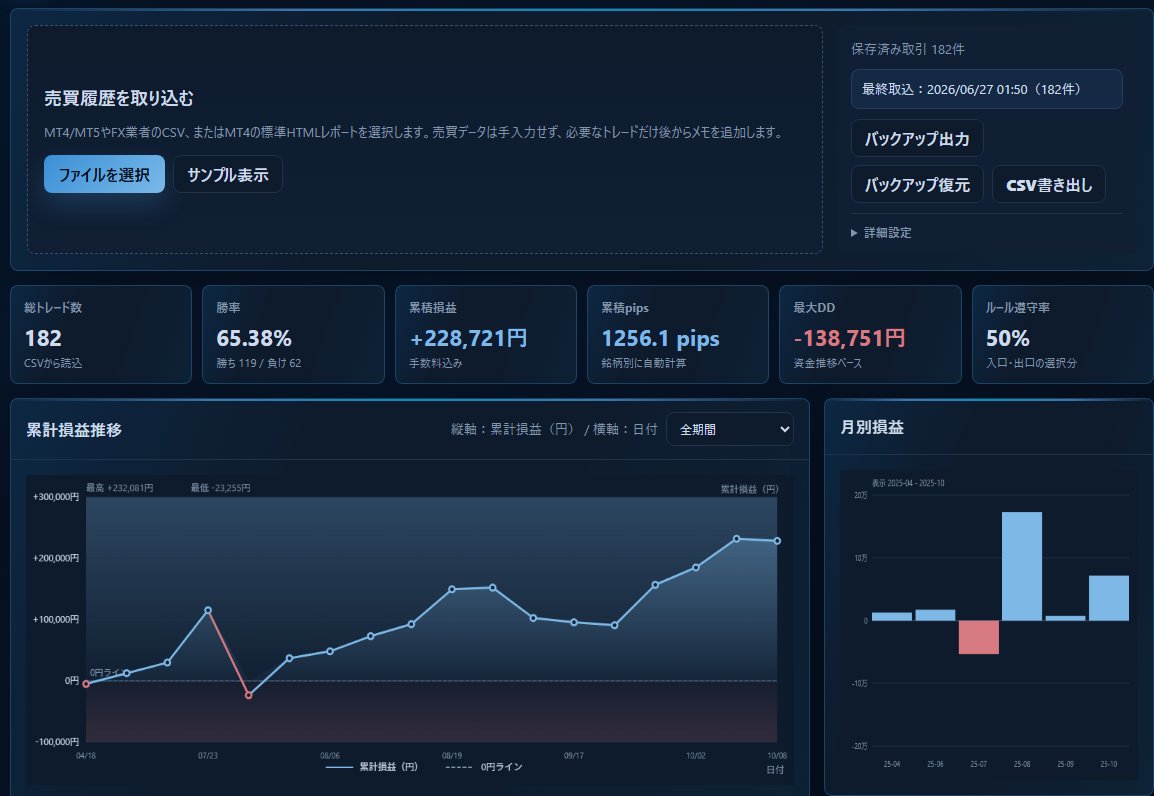The image size is (1154, 796).
Task: Expand the 詳細設定 disclosure triangle
Action: point(854,232)
